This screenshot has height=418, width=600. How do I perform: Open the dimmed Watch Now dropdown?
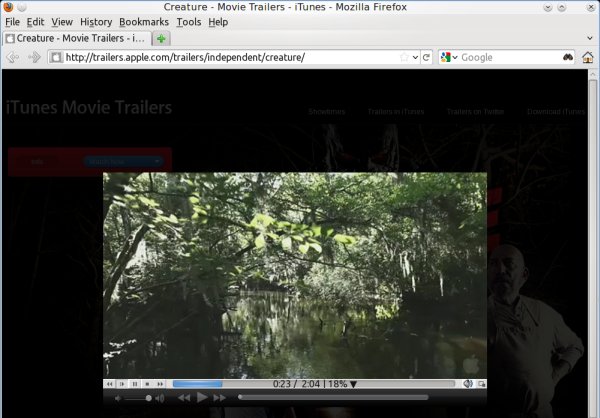(123, 162)
